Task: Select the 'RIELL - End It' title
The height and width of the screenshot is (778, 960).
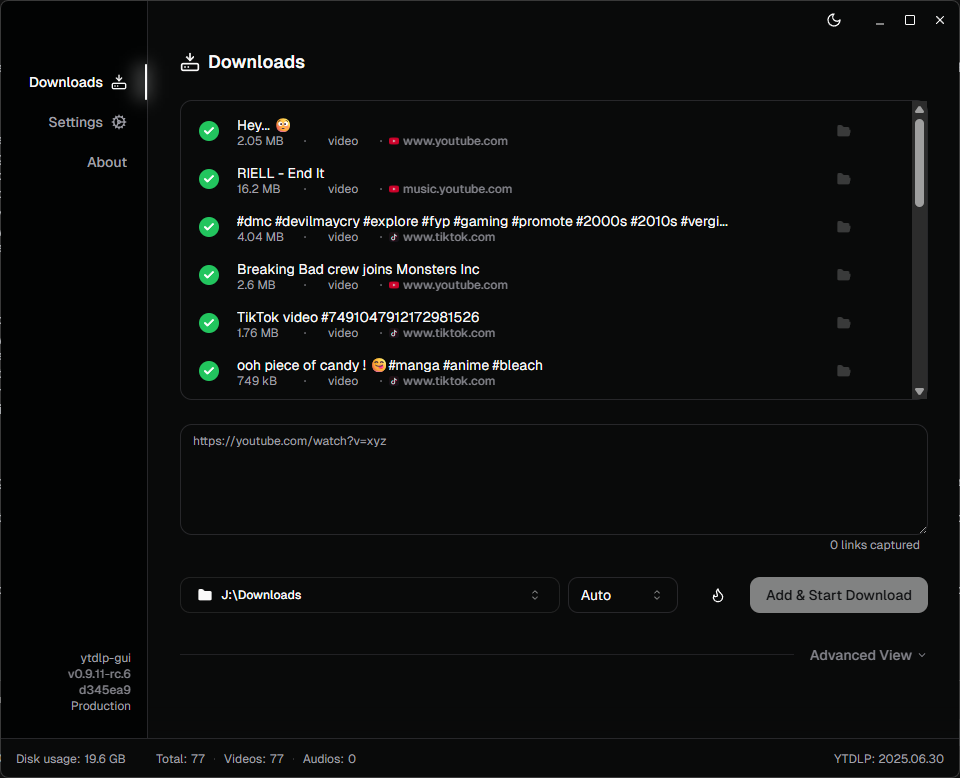Action: 280,173
